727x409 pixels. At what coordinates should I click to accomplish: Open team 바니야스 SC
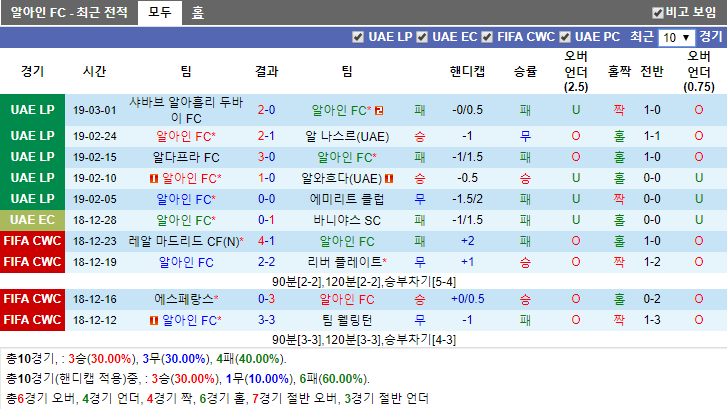pos(347,220)
